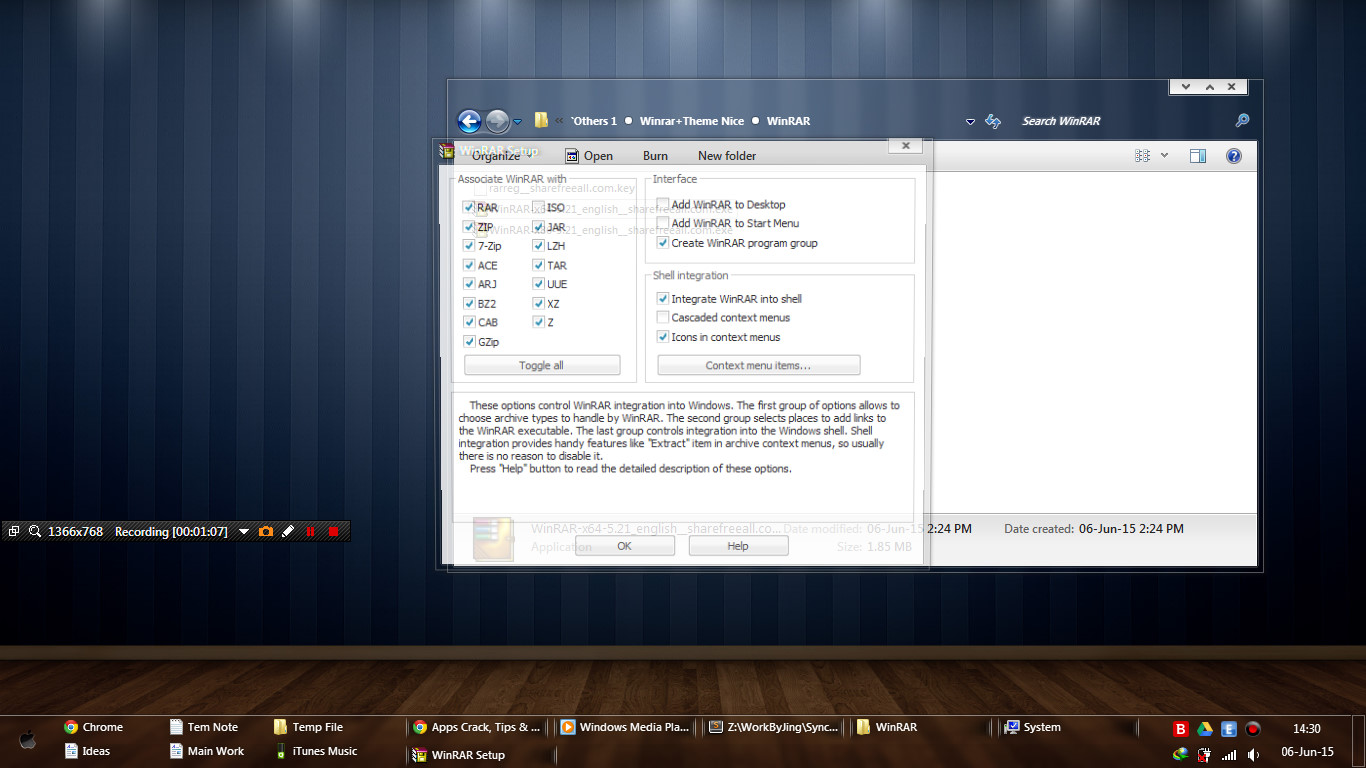The height and width of the screenshot is (768, 1366).
Task: Change the Explorer view layout
Action: [x=1143, y=156]
